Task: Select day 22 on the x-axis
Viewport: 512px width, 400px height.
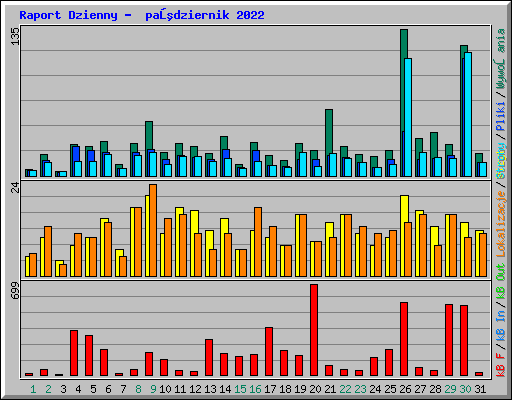Action: (345, 389)
